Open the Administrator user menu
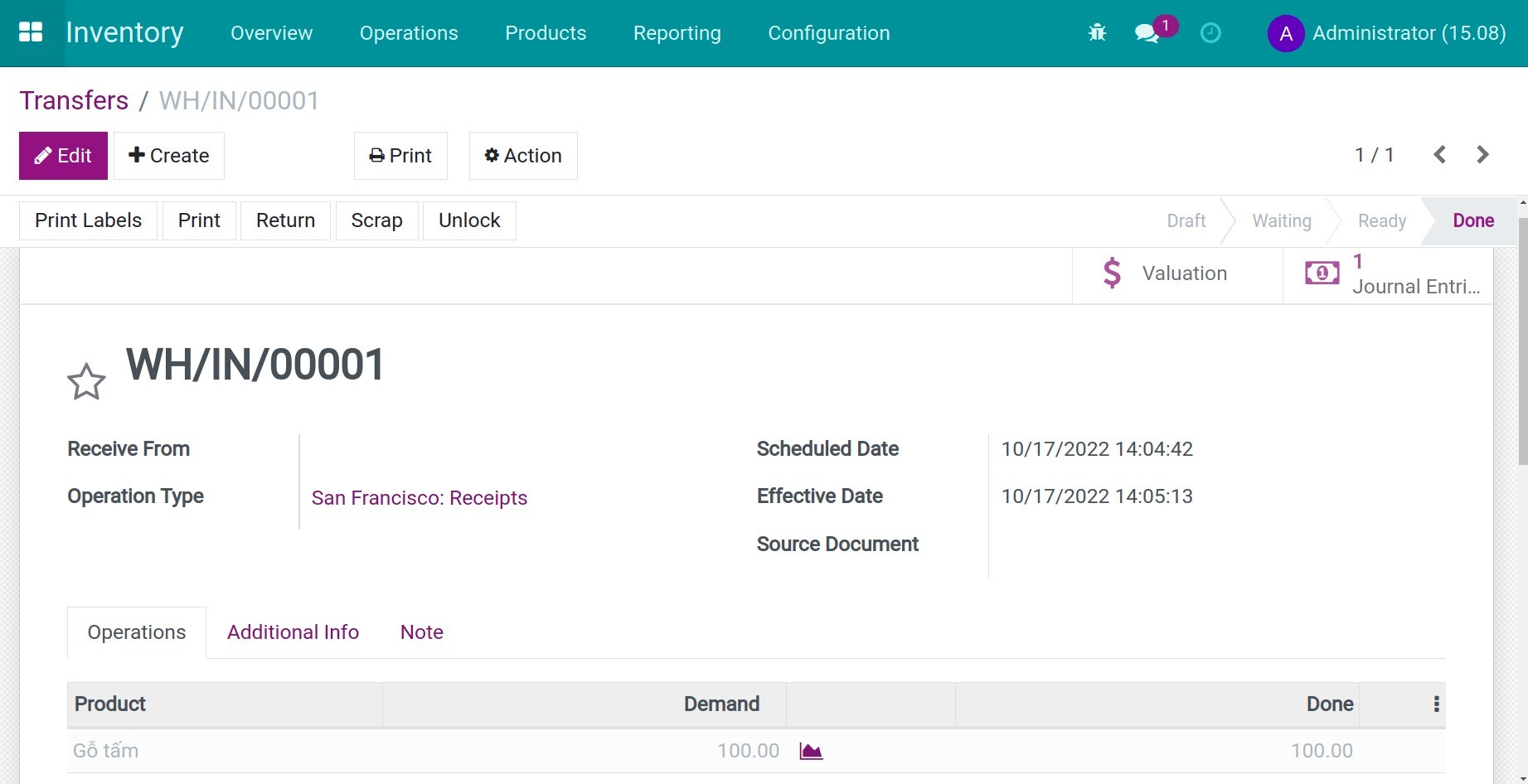 coord(1387,33)
